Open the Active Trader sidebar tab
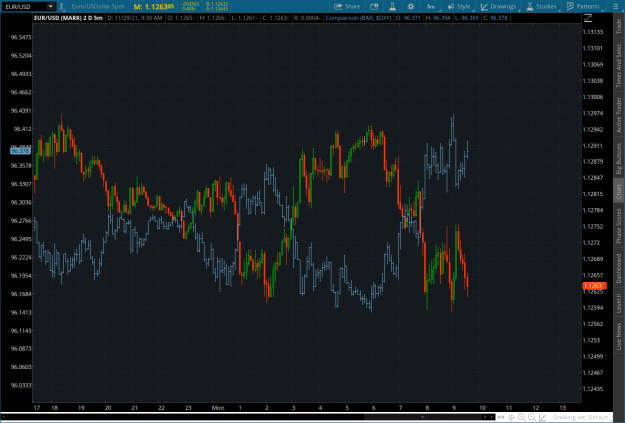The image size is (625, 423). [619, 115]
